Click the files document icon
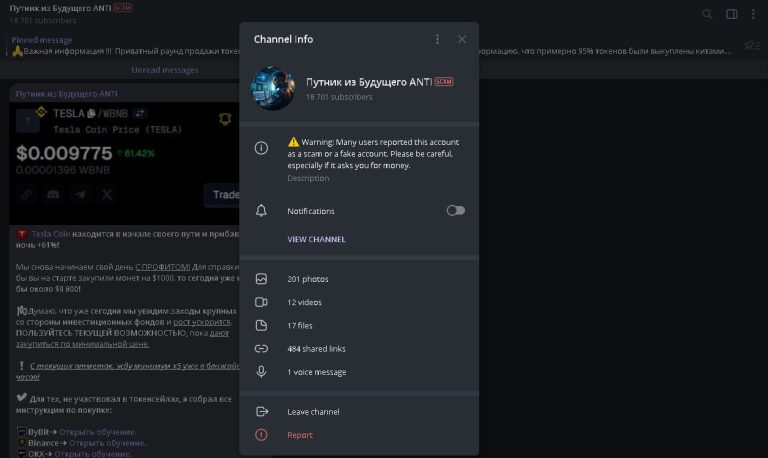 coord(261,325)
